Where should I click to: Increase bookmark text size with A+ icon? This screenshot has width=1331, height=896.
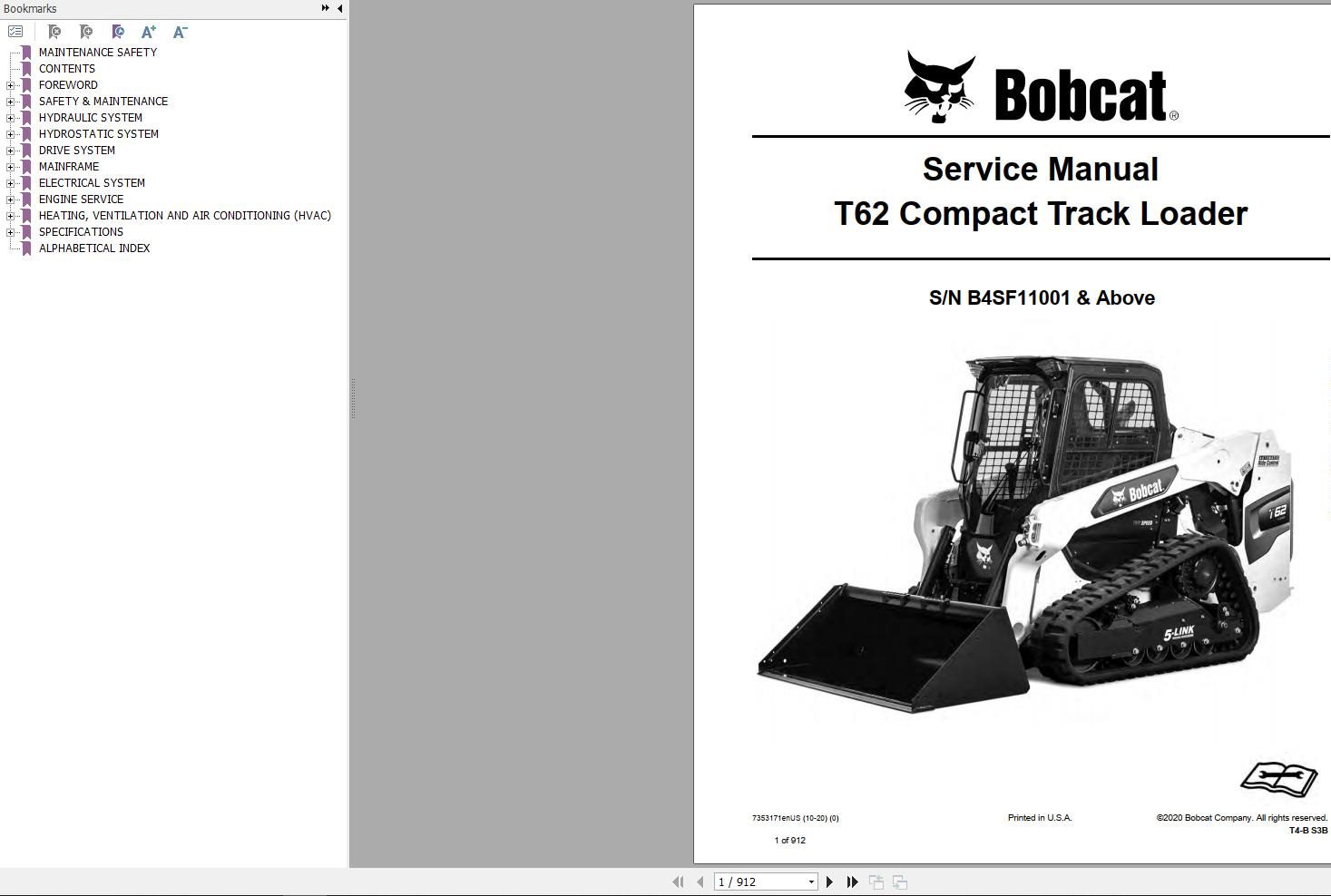(x=148, y=31)
